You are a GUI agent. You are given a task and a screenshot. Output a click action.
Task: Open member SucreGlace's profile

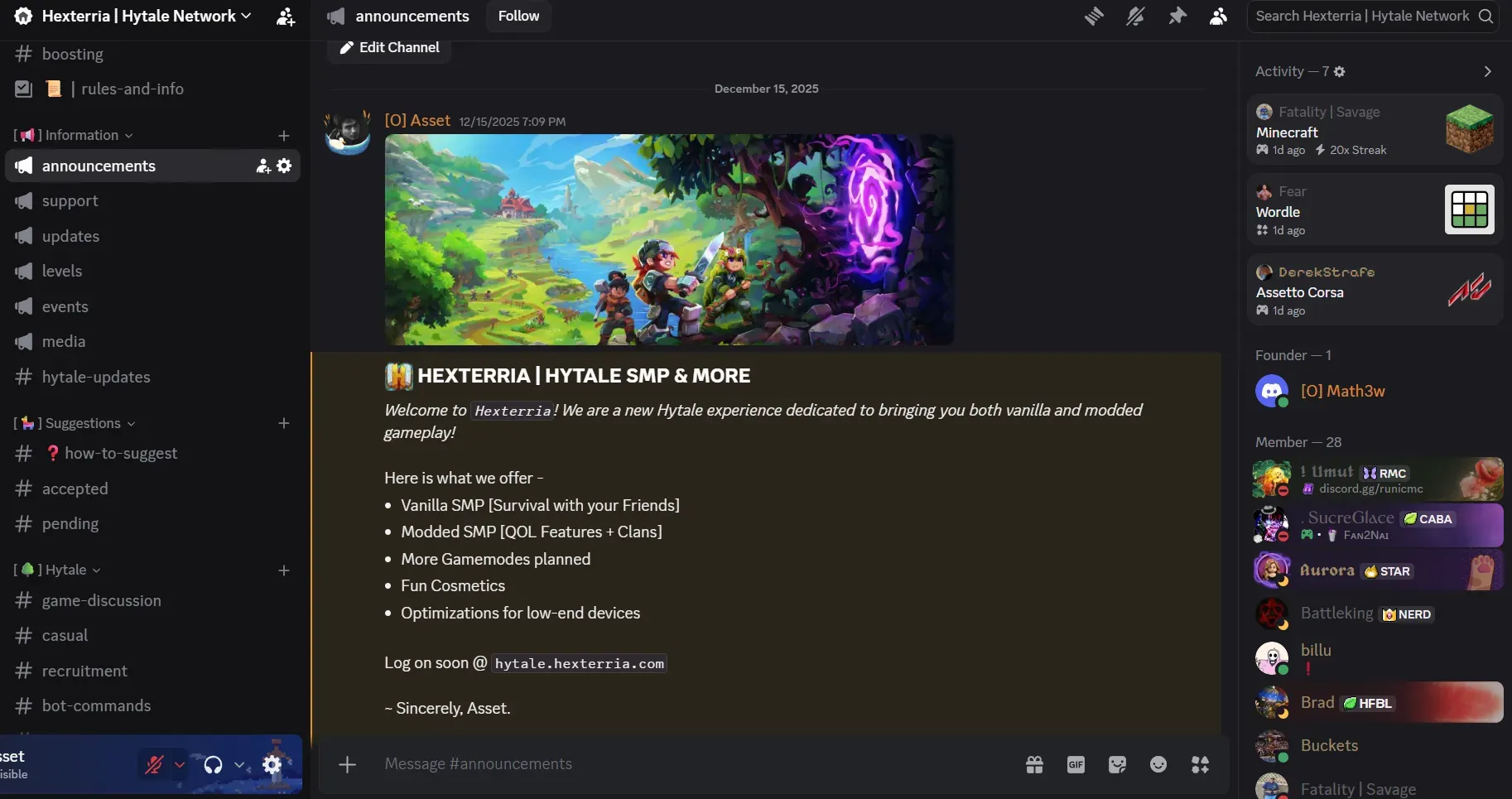[1375, 526]
